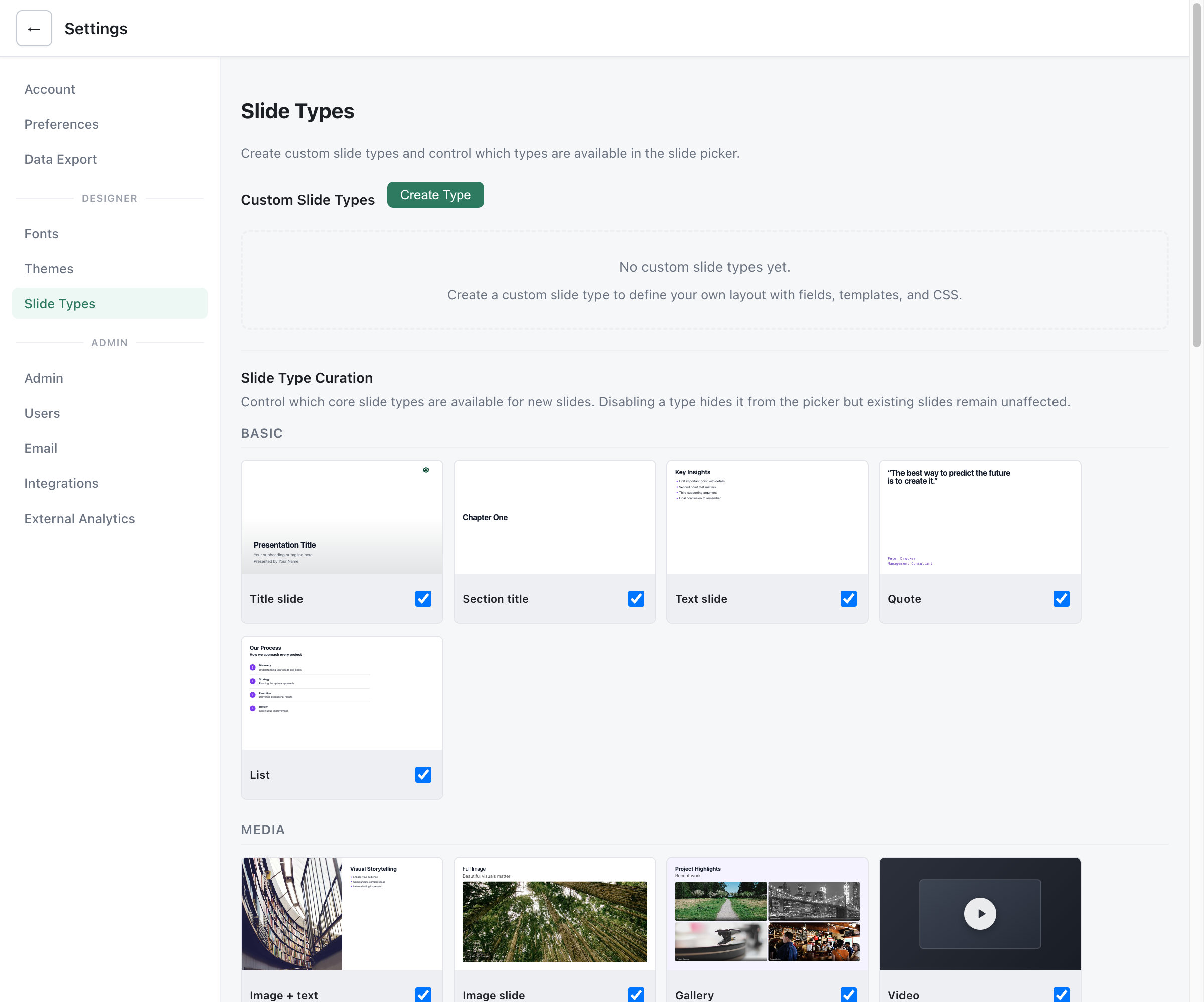Open External Analytics settings
Screen dimensions: 1204x1002
coord(109,518)
